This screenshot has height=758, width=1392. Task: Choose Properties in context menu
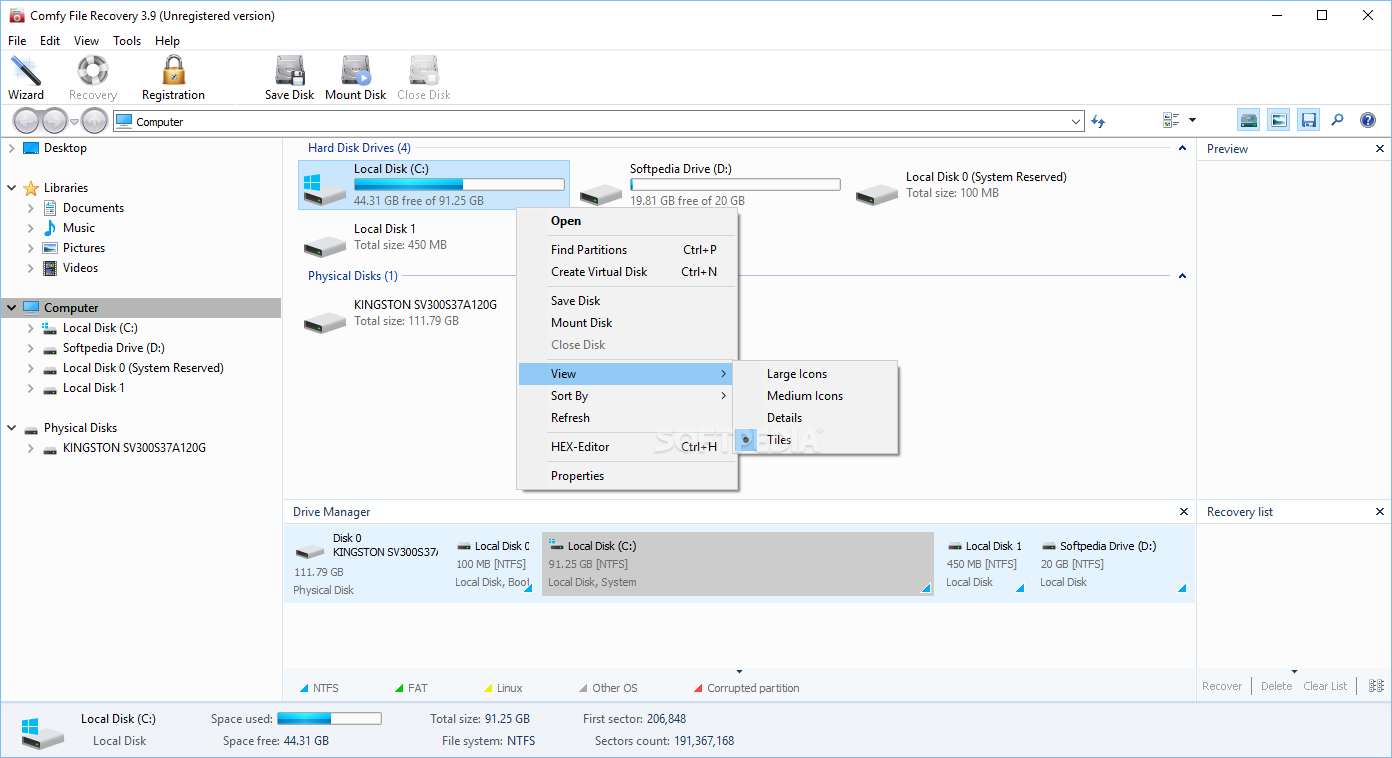tap(628, 476)
